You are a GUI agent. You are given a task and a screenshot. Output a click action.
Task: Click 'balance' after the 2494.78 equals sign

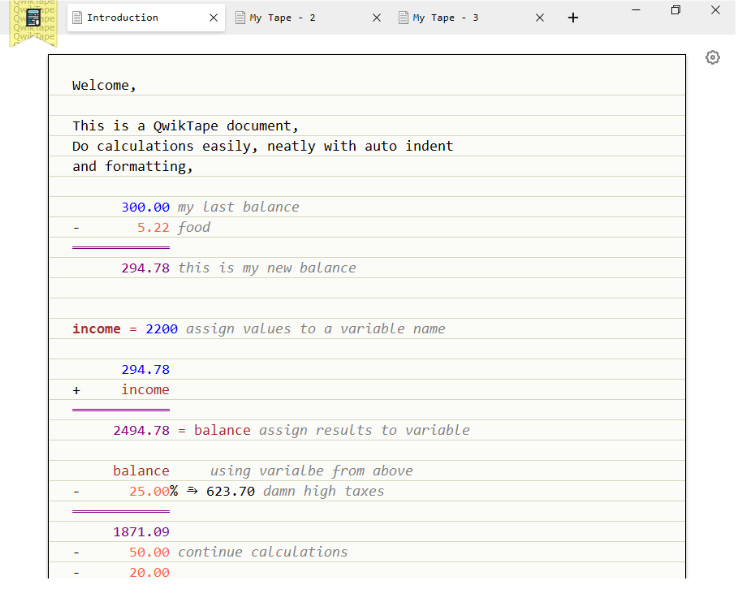(222, 430)
